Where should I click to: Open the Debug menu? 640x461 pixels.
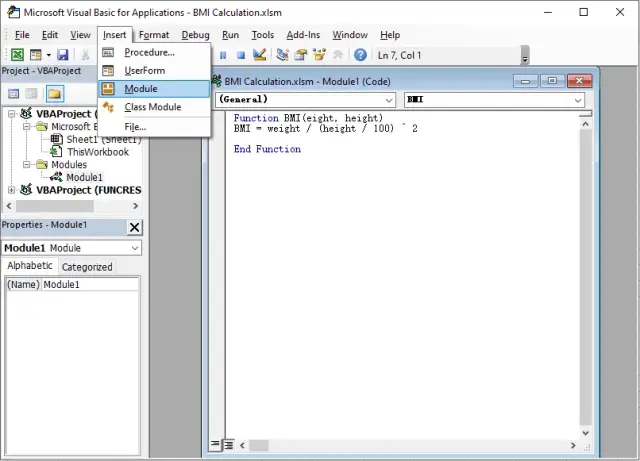pyautogui.click(x=195, y=35)
